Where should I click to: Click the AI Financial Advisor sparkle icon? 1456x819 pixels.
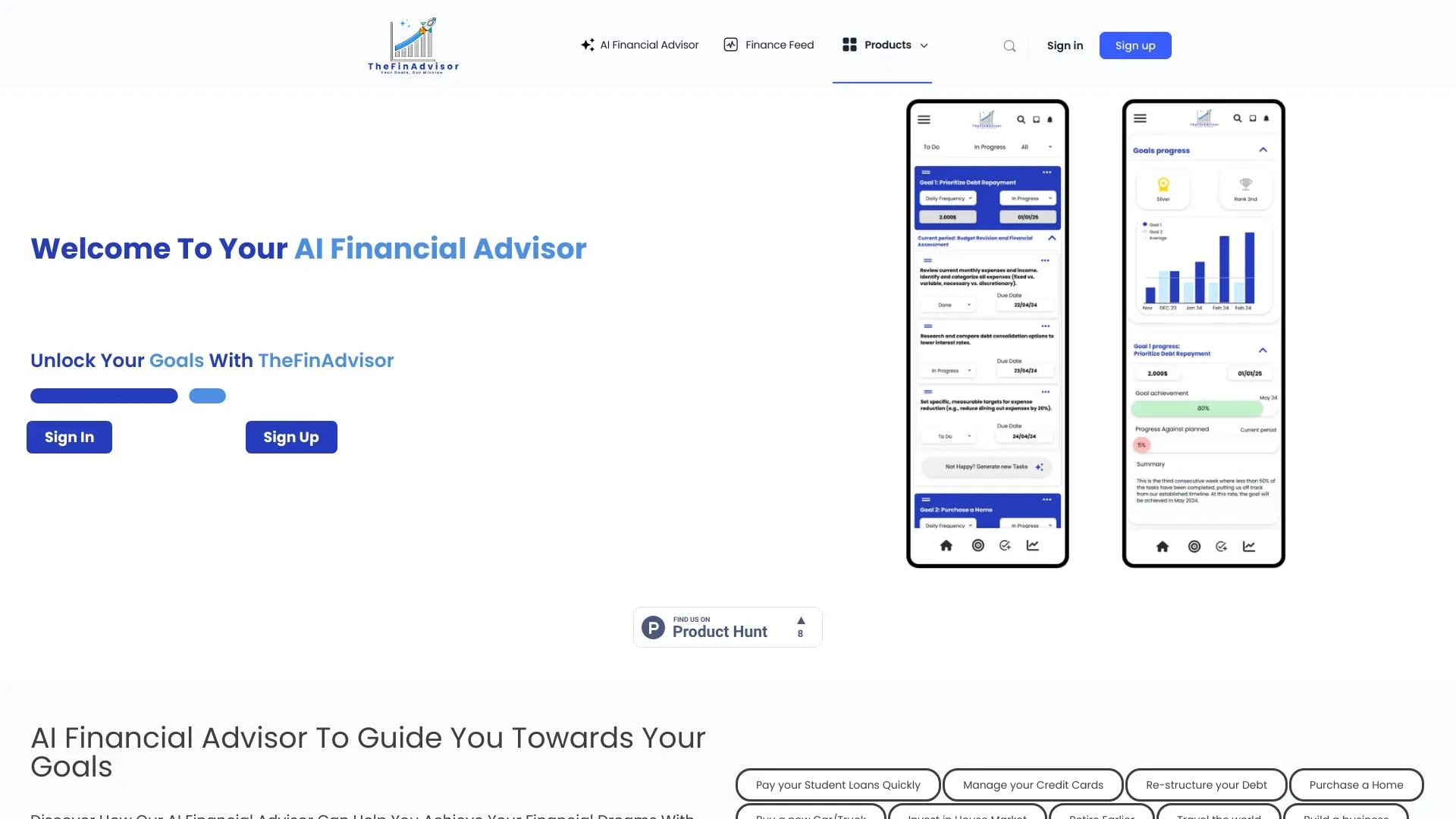coord(587,45)
